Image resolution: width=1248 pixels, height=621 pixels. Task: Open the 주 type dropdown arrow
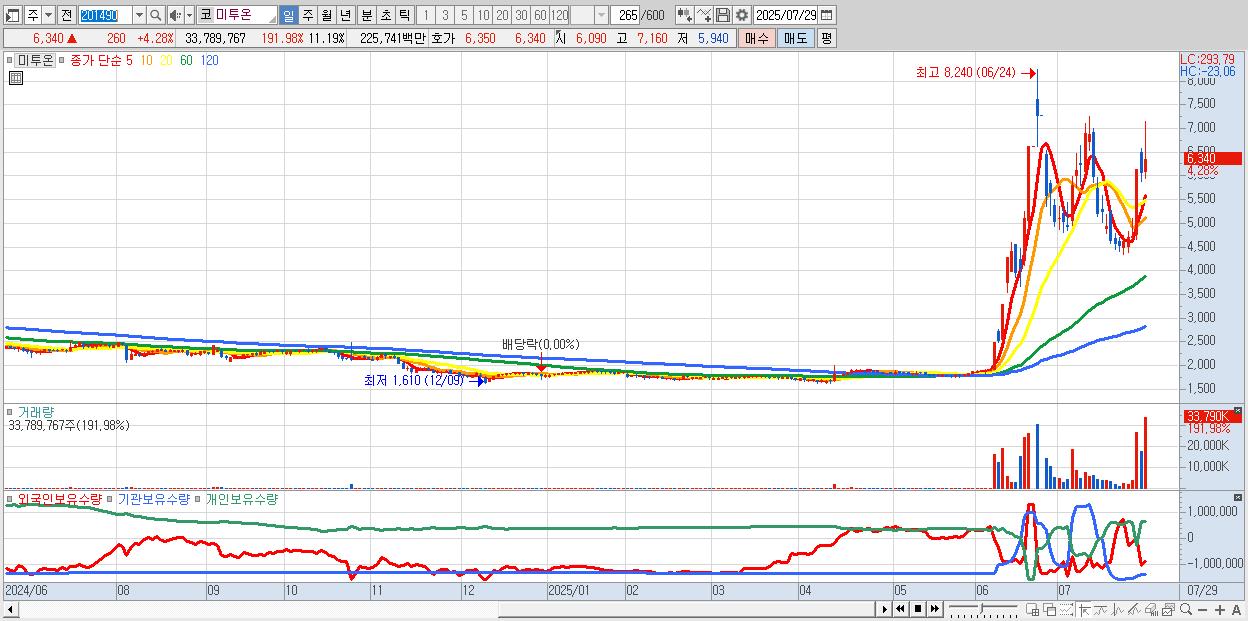48,15
